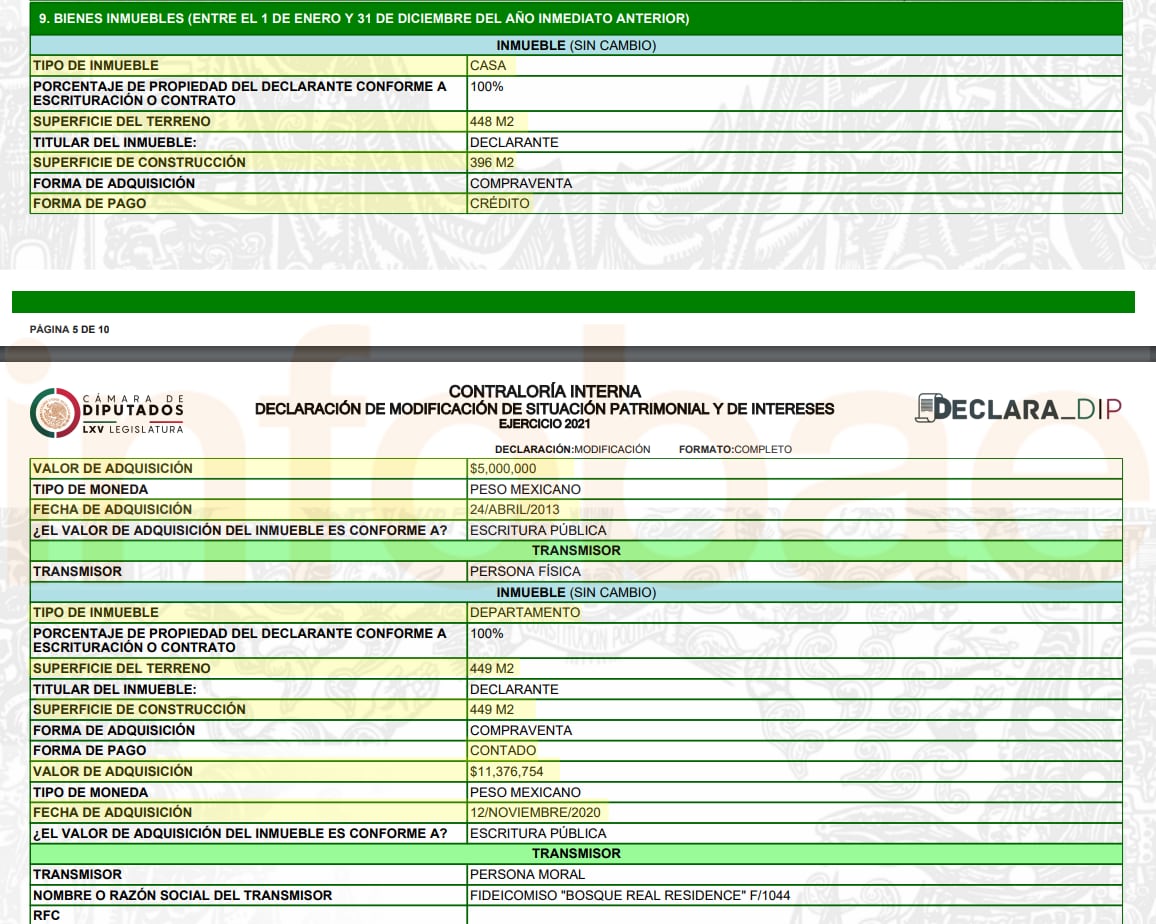Click the DECLARA_DIP document logo icon
Screen dimensions: 1156x924
point(929,408)
